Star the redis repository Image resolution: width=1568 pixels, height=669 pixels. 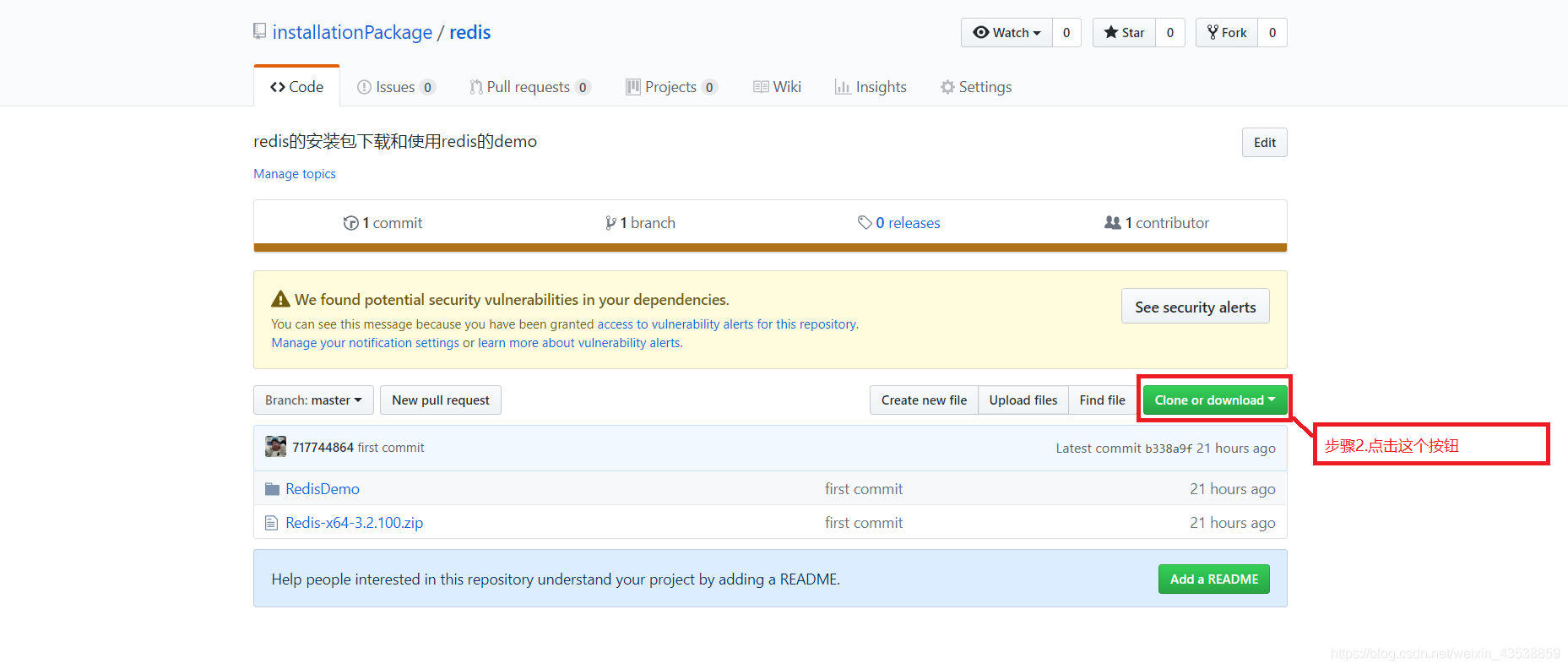tap(1124, 33)
